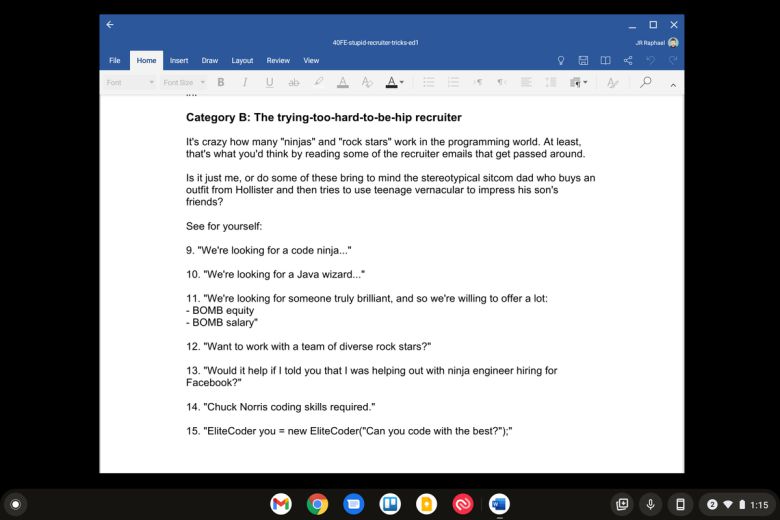Click the Share icon

tap(628, 60)
